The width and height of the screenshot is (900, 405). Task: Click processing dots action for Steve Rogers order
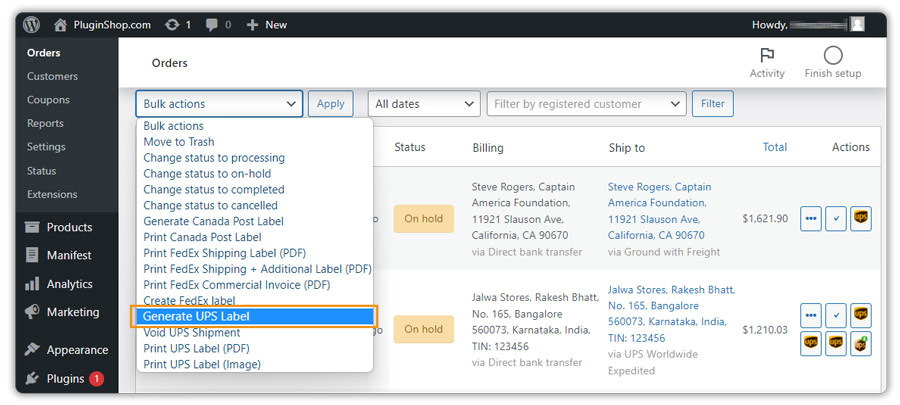pyautogui.click(x=810, y=219)
